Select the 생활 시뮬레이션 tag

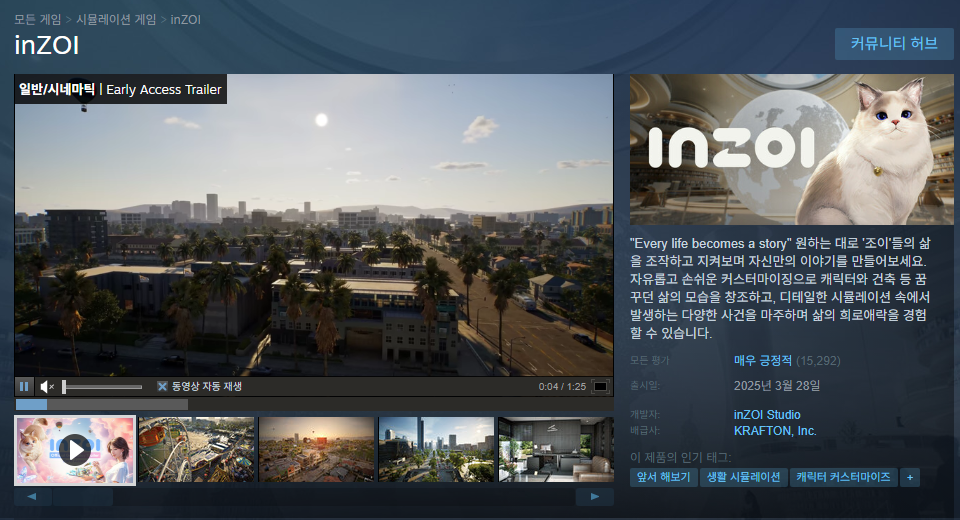tap(743, 477)
